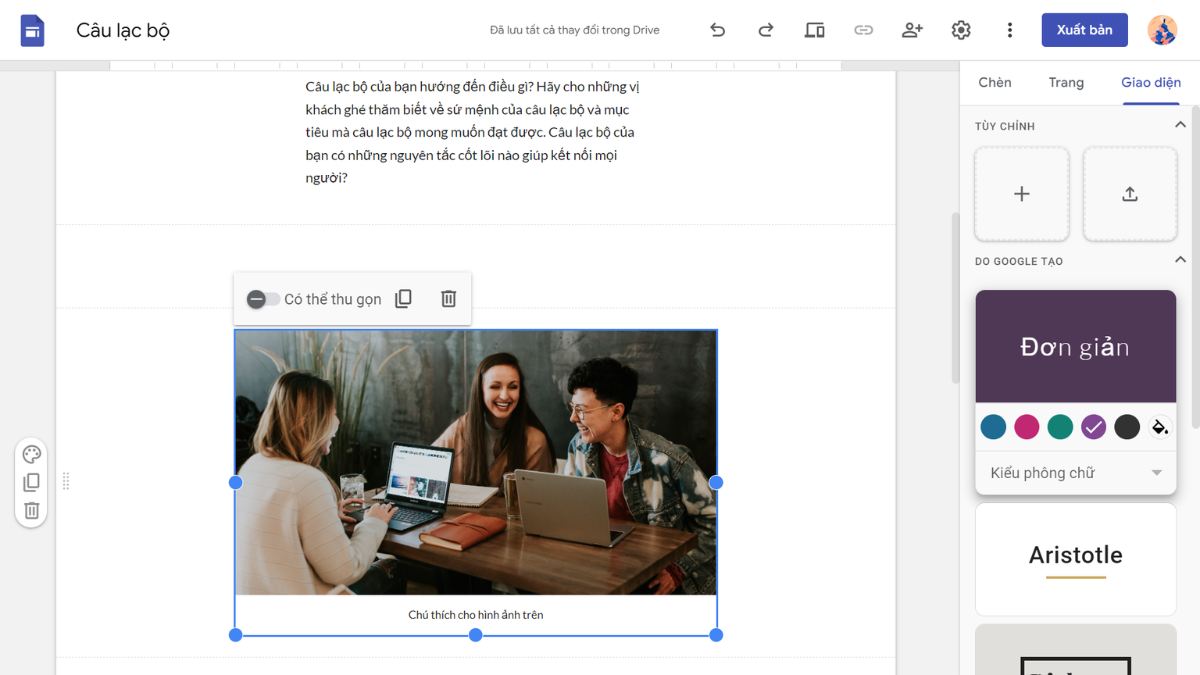Click the bottom-right corner handle of the image
Viewport: 1200px width, 675px height.
(x=716, y=635)
